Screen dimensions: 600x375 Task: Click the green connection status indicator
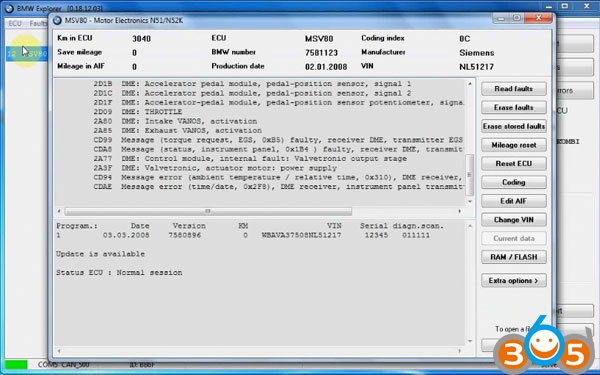pos(16,364)
